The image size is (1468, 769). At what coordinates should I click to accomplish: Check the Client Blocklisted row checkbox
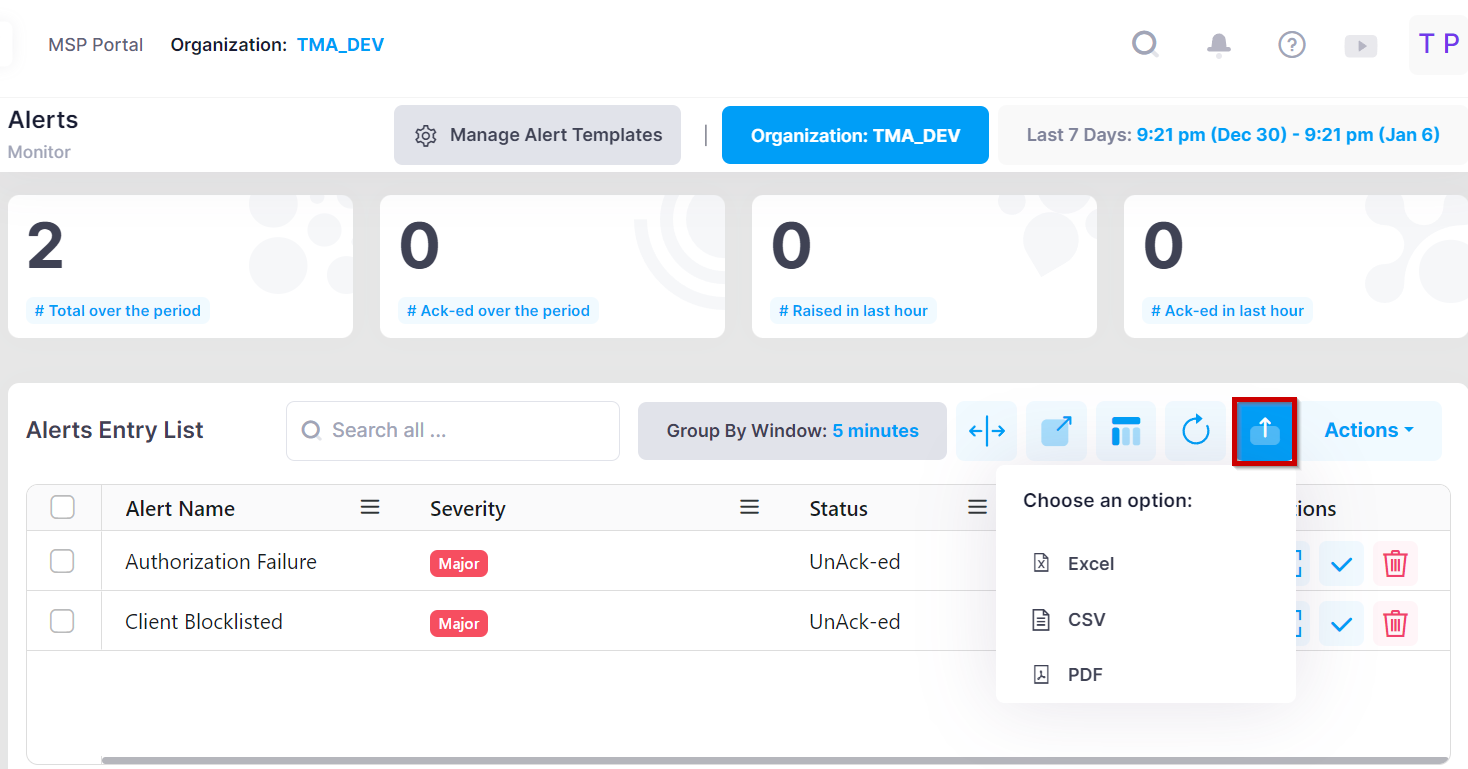click(62, 622)
